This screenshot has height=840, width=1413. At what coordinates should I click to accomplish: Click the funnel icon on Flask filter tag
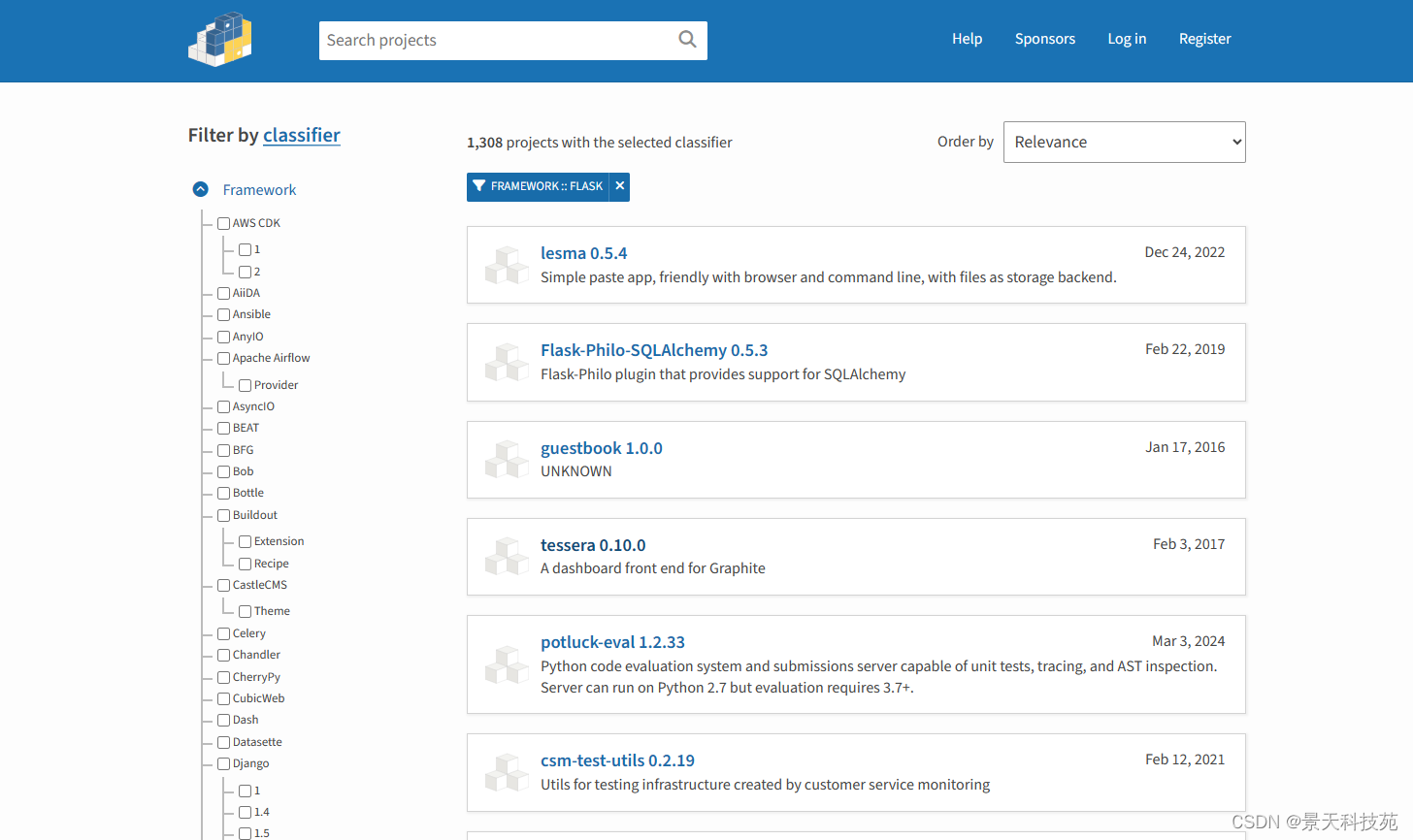pyautogui.click(x=478, y=186)
